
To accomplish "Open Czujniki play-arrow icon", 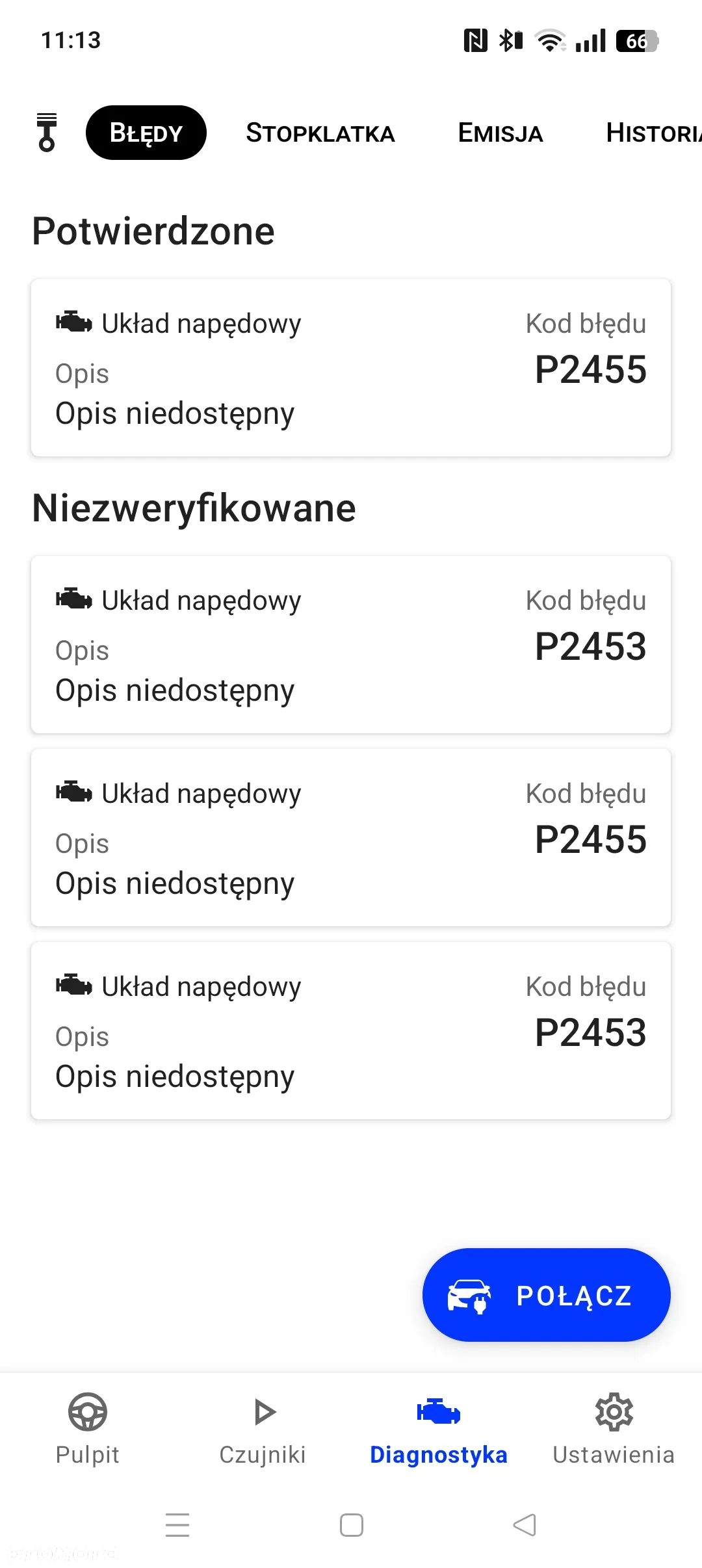I will [x=263, y=1412].
